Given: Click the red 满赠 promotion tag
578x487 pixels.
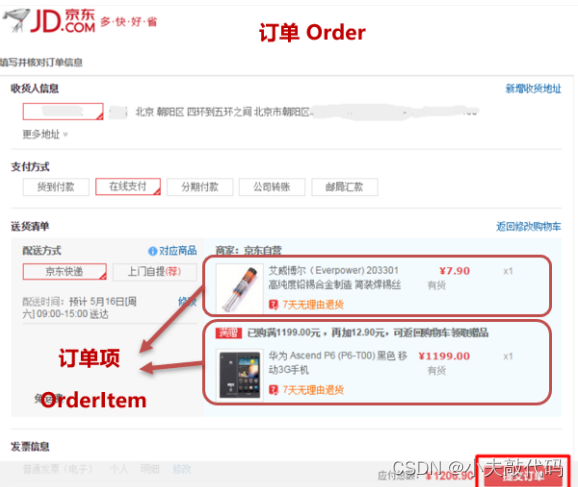Looking at the screenshot, I should (x=228, y=333).
